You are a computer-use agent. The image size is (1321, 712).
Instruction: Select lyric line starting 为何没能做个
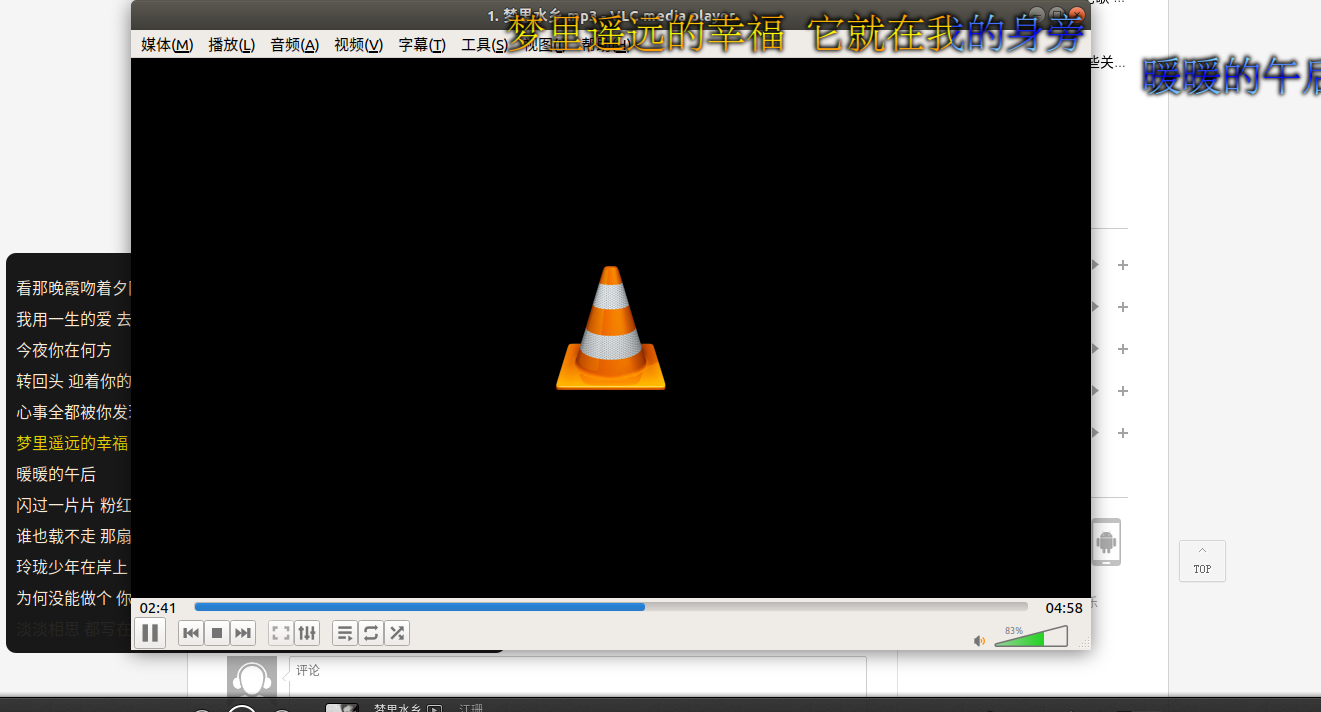pyautogui.click(x=73, y=598)
